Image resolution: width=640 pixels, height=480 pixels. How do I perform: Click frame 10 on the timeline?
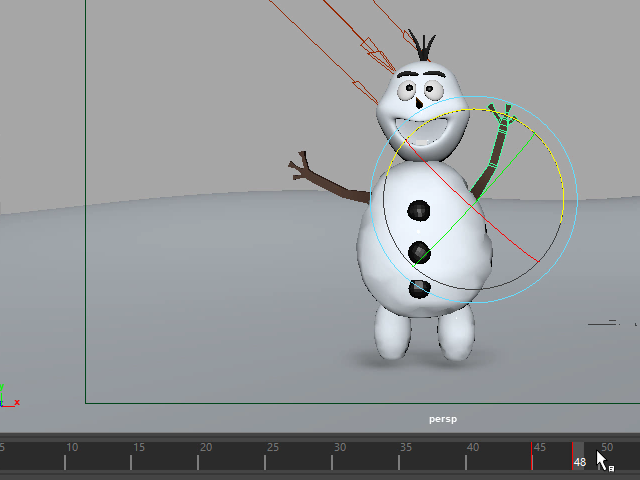66,458
